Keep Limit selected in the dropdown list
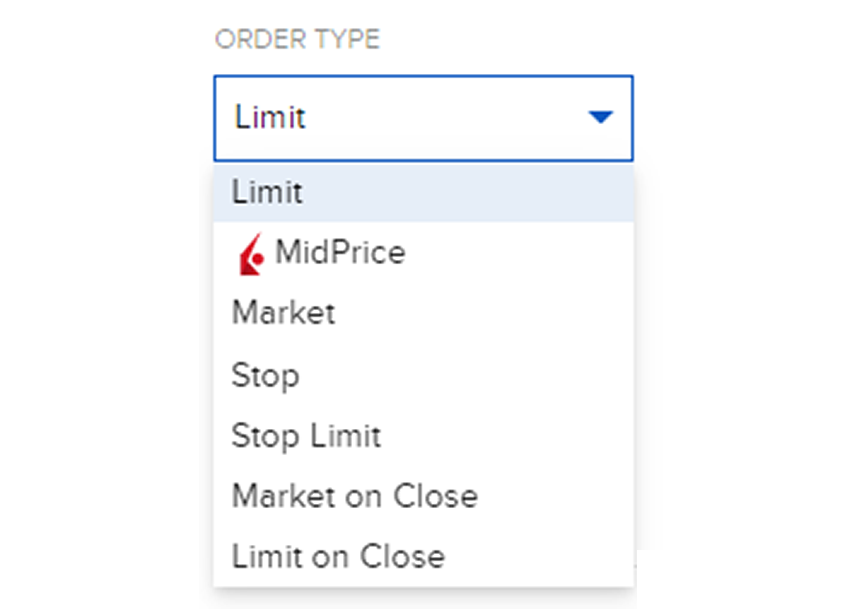The image size is (845, 609). click(267, 192)
